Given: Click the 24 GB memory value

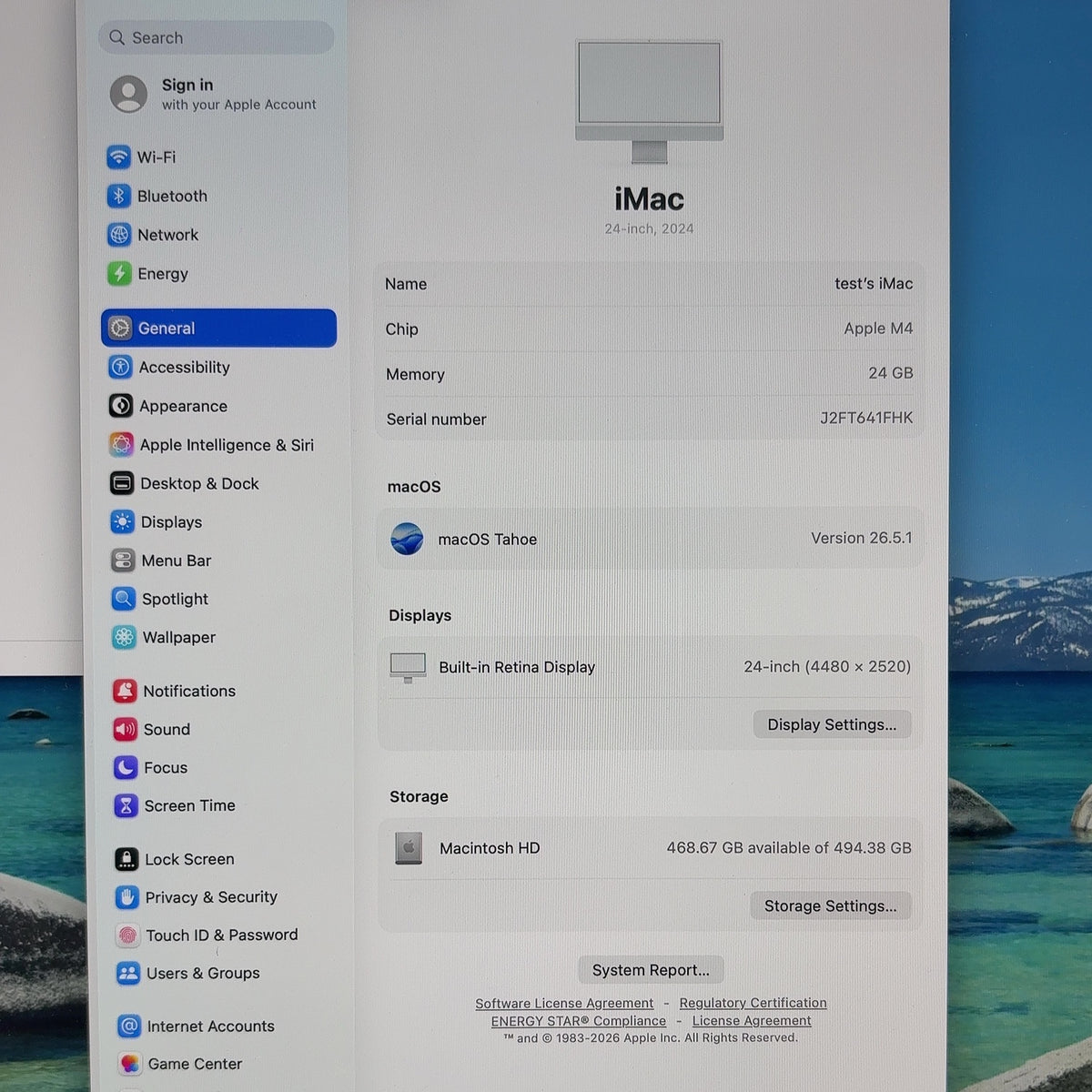Looking at the screenshot, I should click(x=890, y=373).
